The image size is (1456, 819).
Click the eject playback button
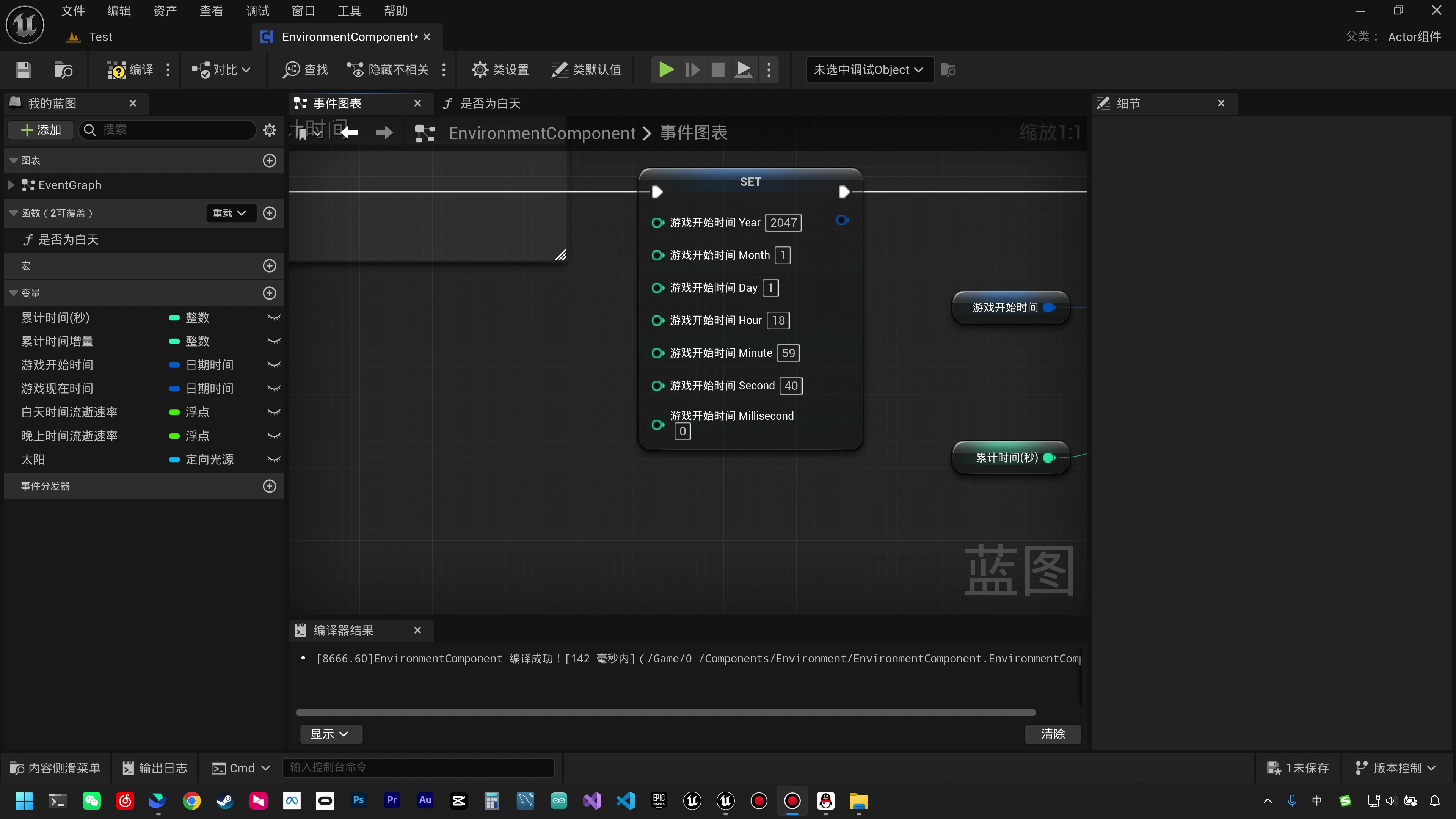[x=743, y=69]
